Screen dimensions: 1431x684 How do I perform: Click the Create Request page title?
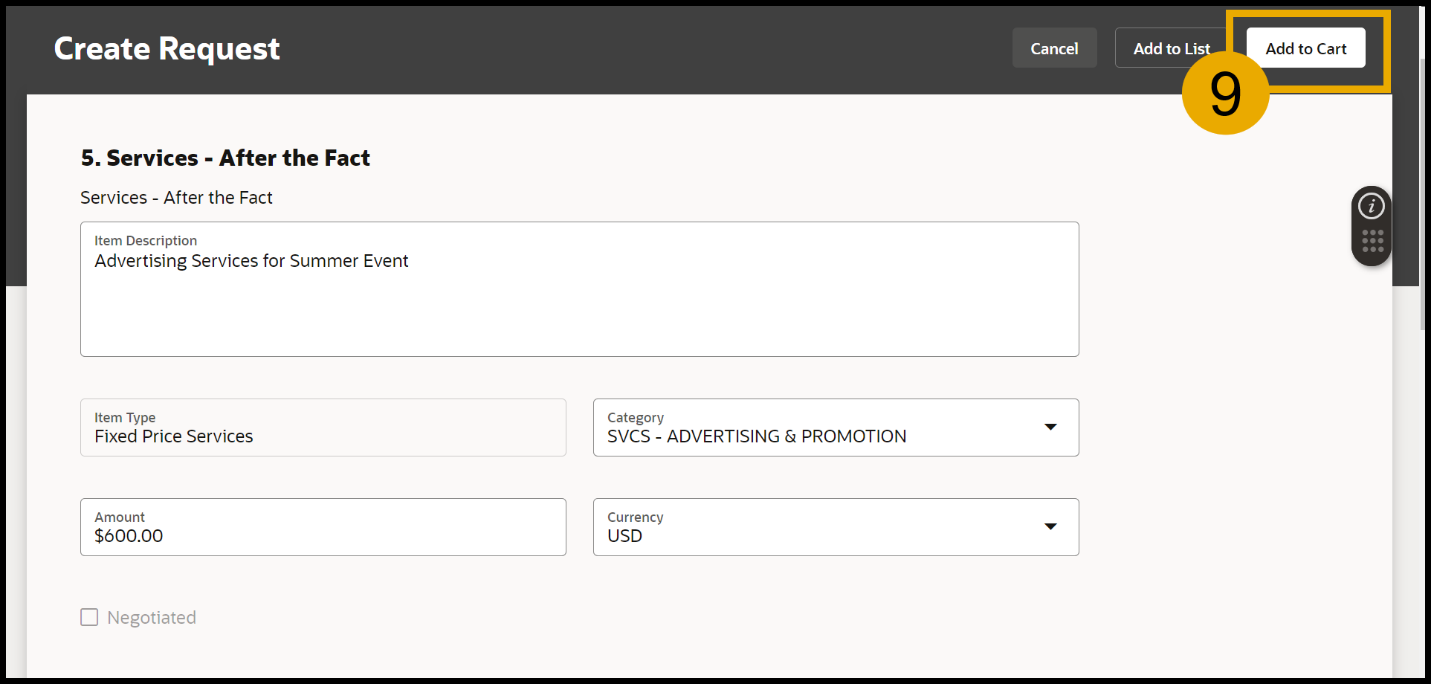click(x=167, y=48)
